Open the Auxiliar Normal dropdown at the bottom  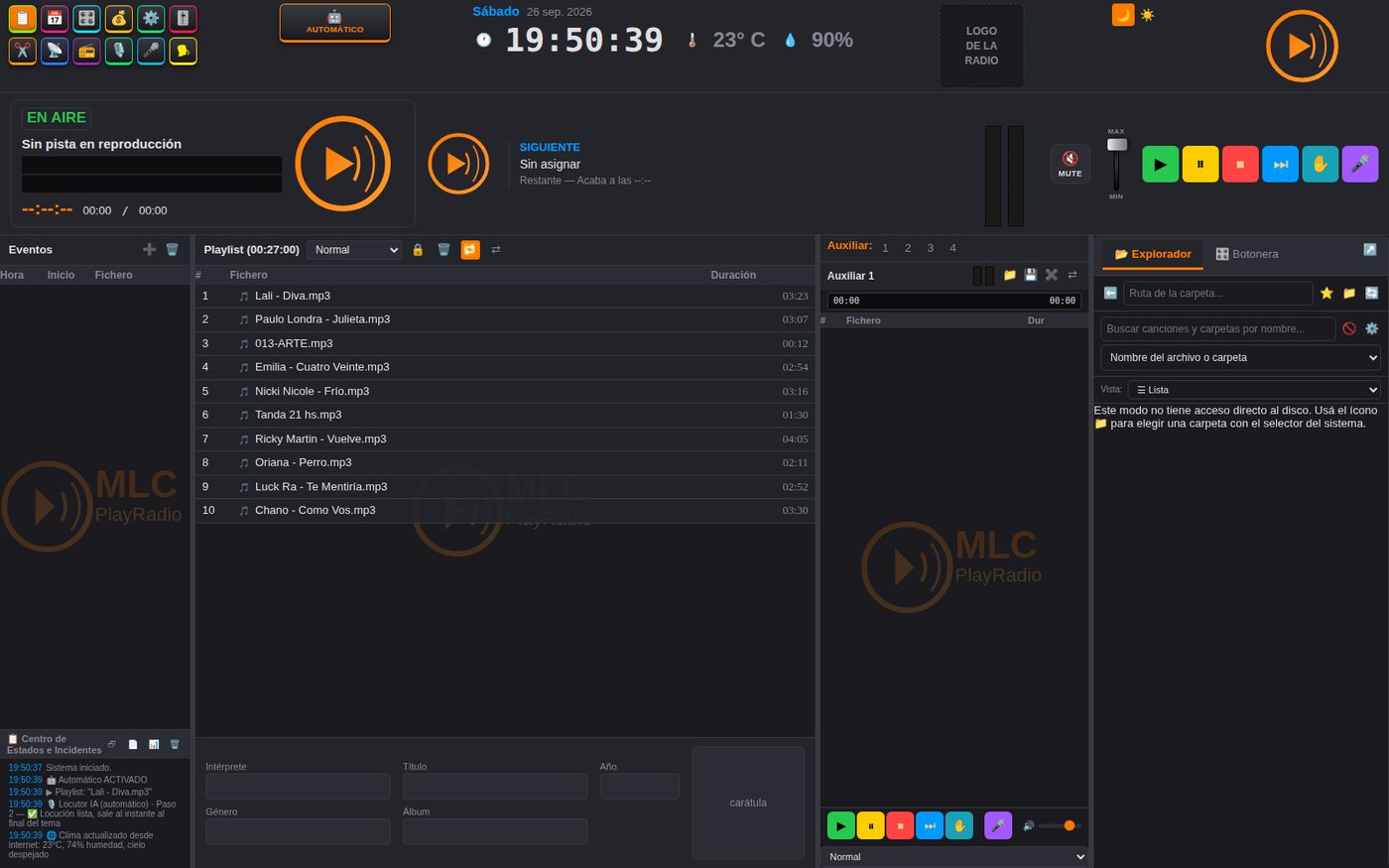click(954, 857)
